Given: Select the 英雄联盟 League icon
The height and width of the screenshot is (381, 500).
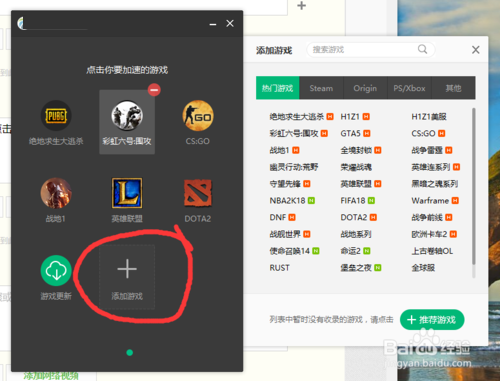Looking at the screenshot, I should tap(127, 193).
